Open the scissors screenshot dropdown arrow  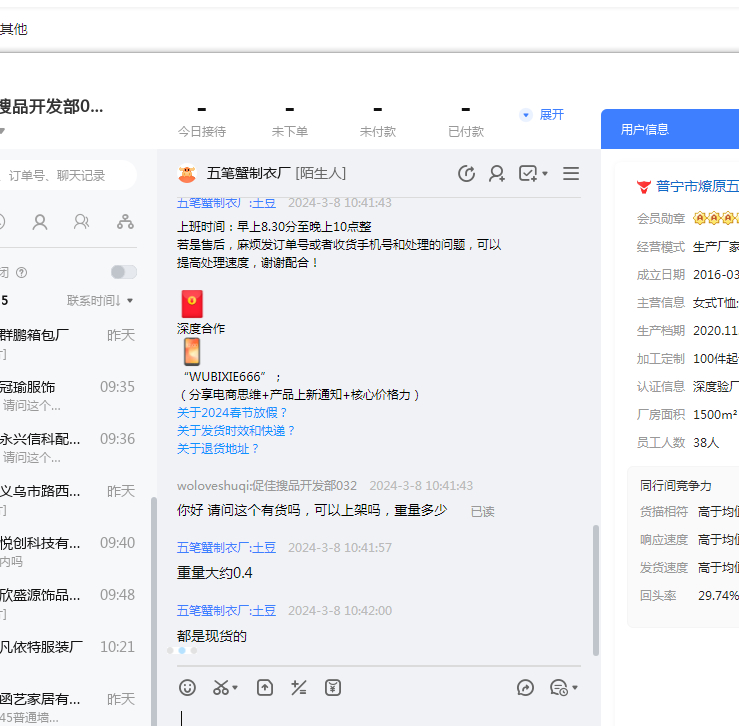click(x=235, y=688)
